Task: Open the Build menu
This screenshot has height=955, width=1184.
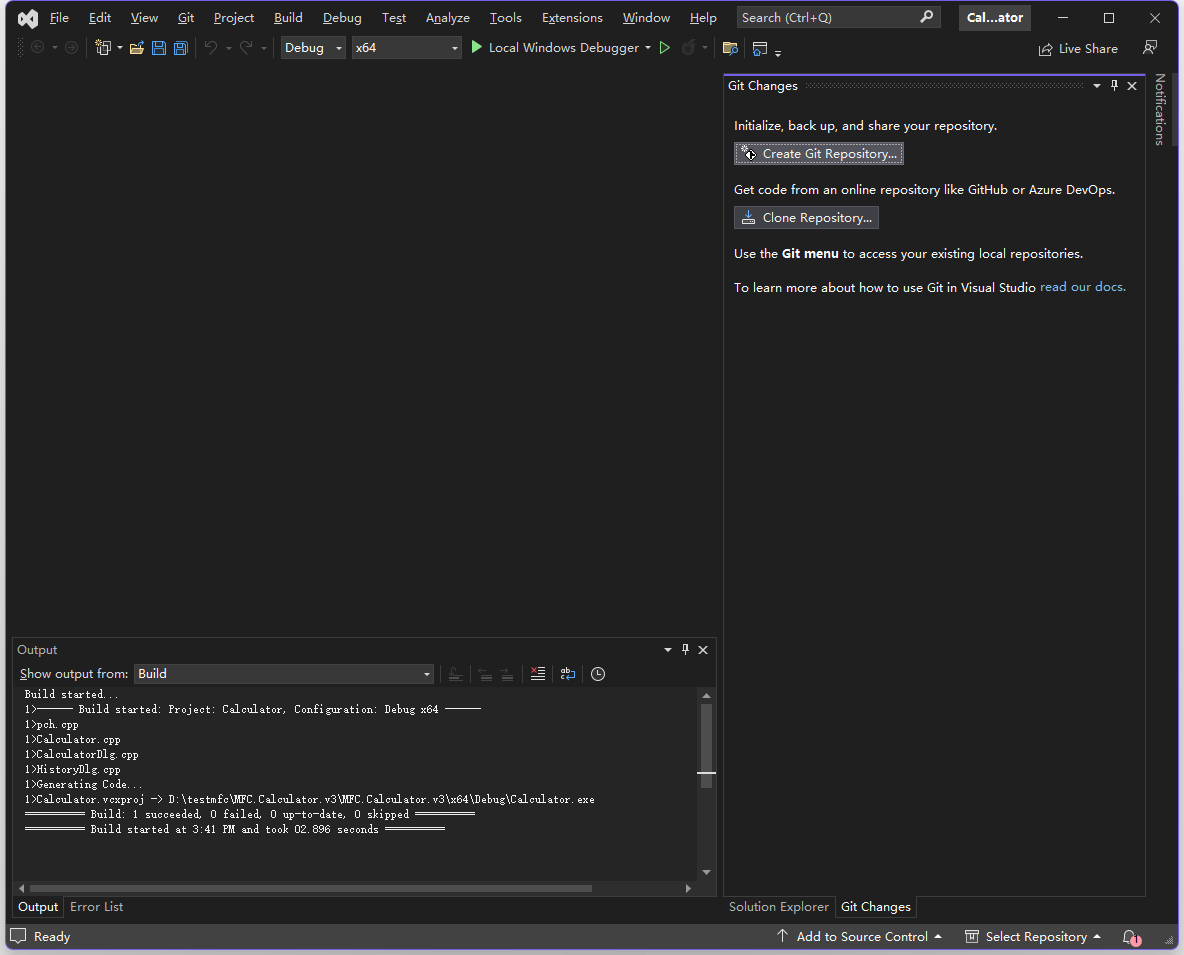Action: [x=288, y=18]
